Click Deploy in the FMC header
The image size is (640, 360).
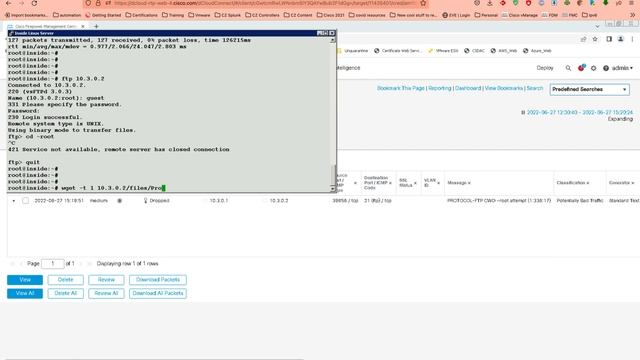tap(545, 68)
